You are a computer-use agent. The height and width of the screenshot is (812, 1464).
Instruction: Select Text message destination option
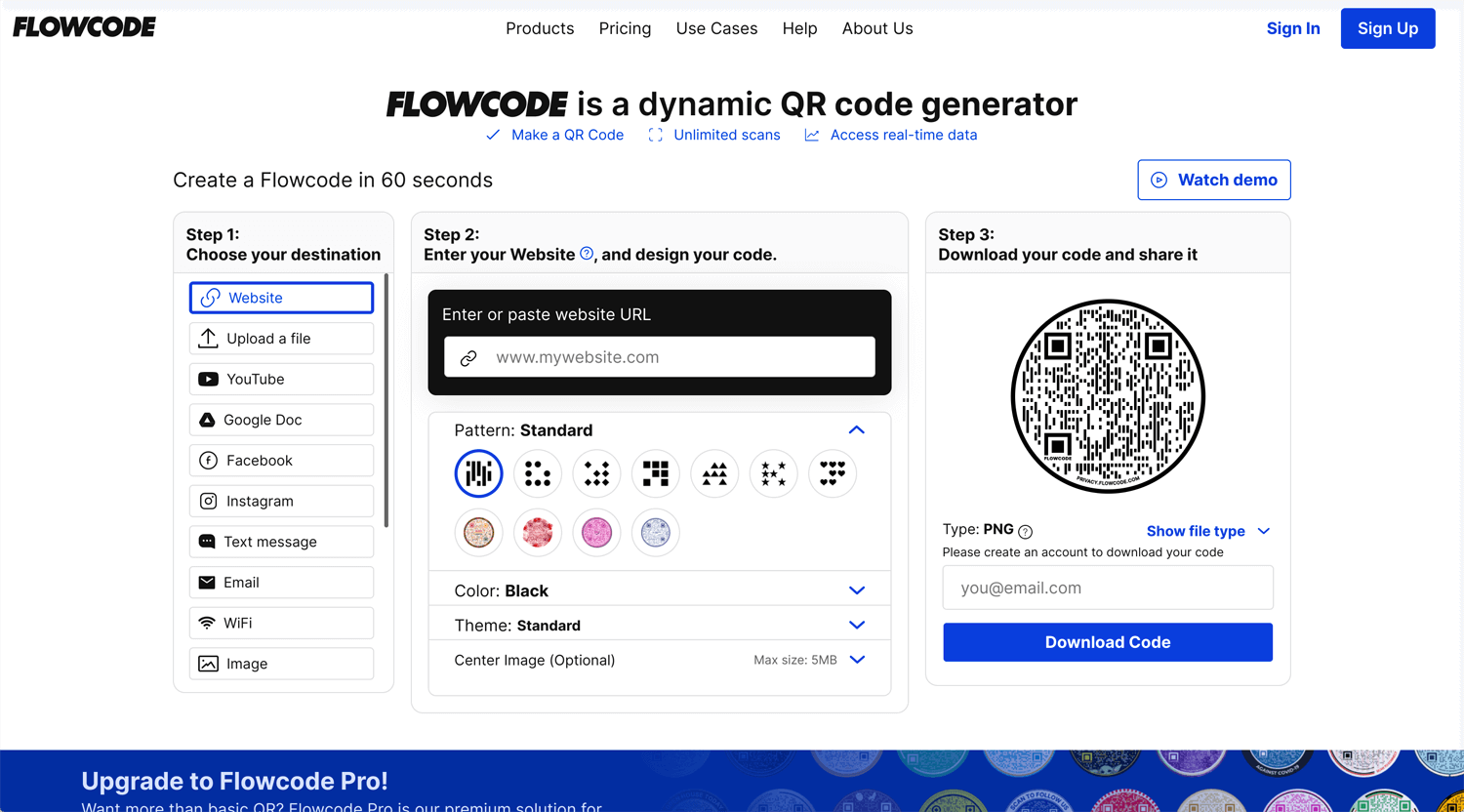[x=281, y=542]
